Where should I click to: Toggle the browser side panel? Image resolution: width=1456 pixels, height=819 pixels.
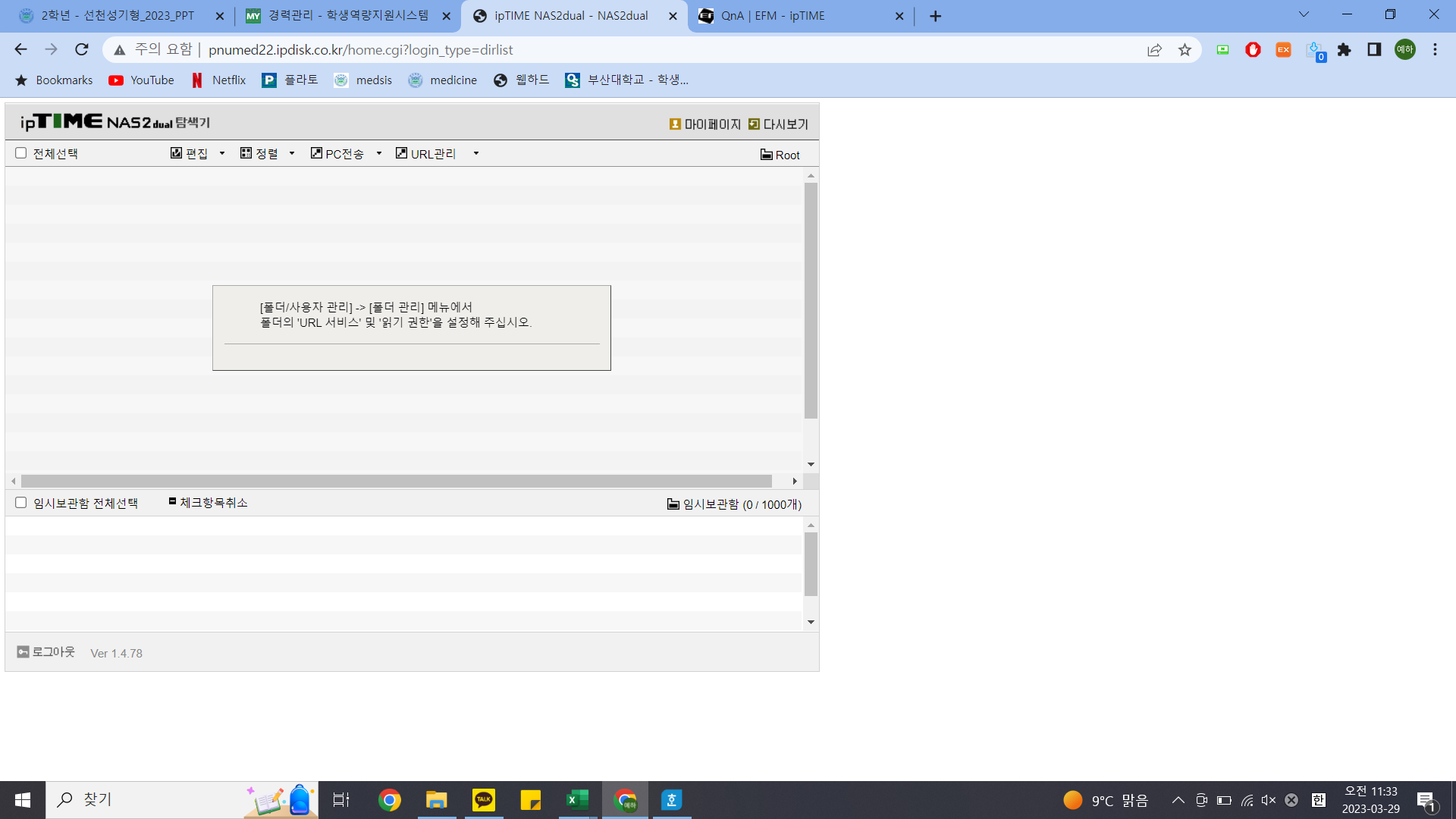1374,50
